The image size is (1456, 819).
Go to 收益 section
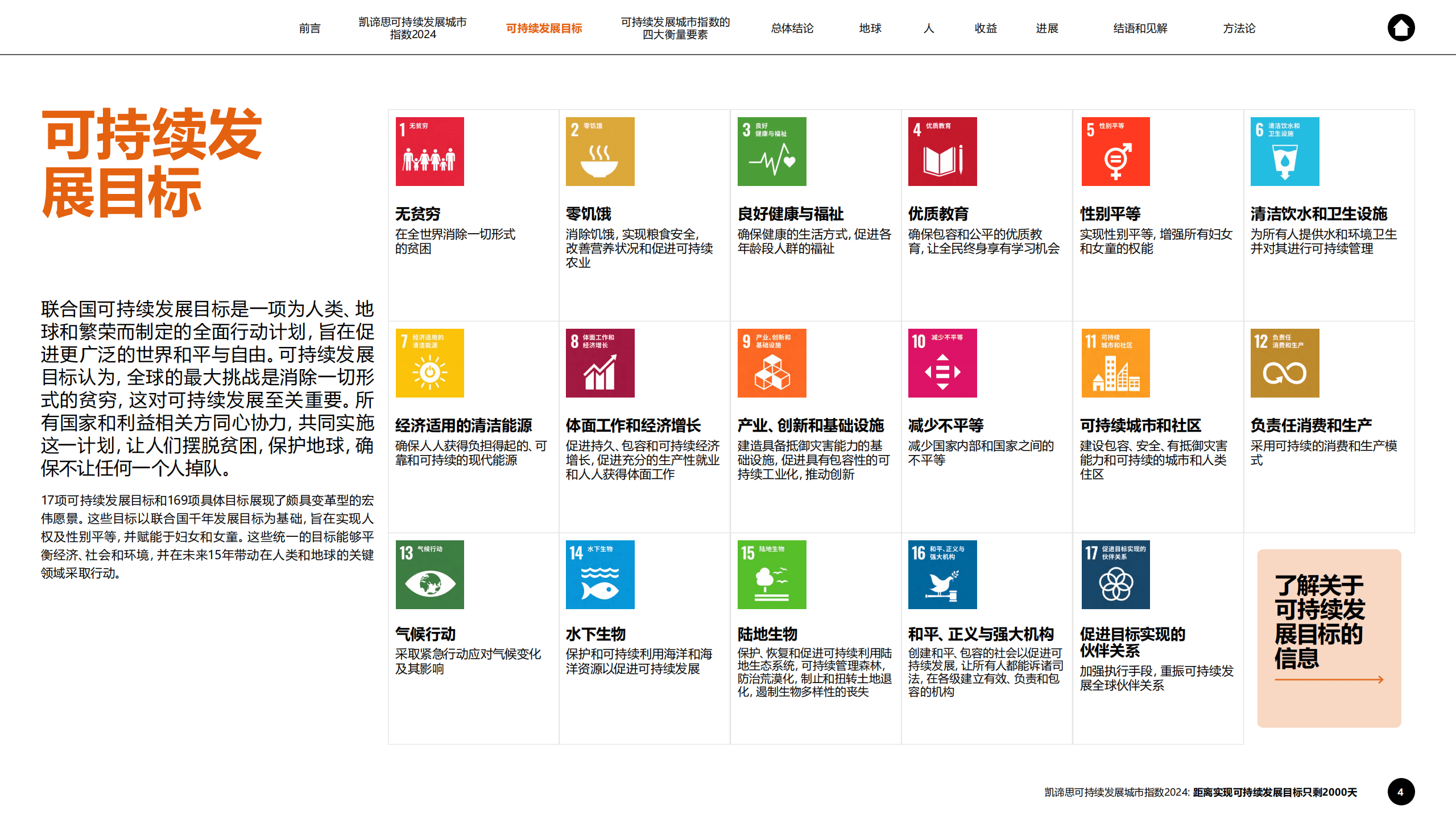click(986, 28)
